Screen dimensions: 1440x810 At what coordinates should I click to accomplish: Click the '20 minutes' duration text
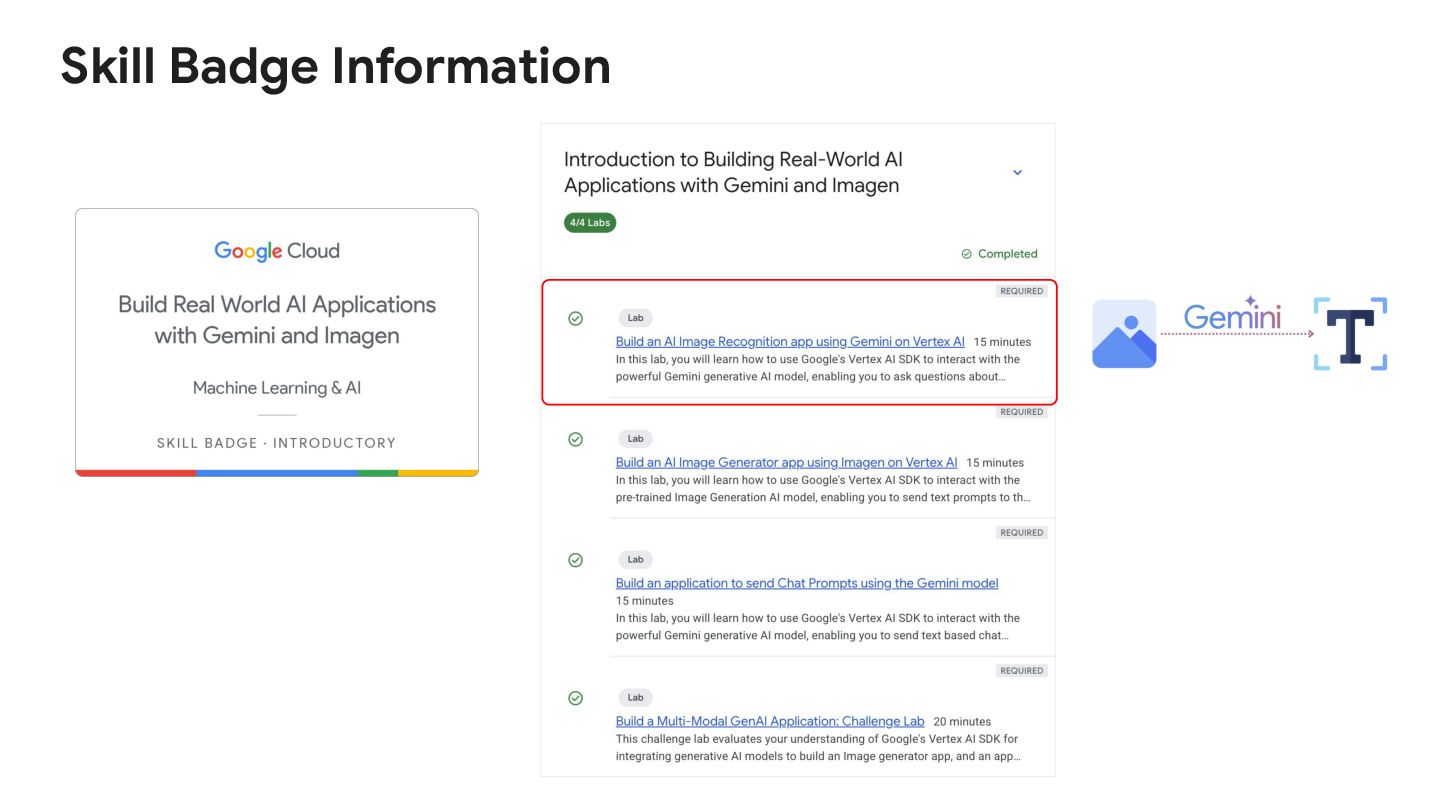[x=962, y=722]
